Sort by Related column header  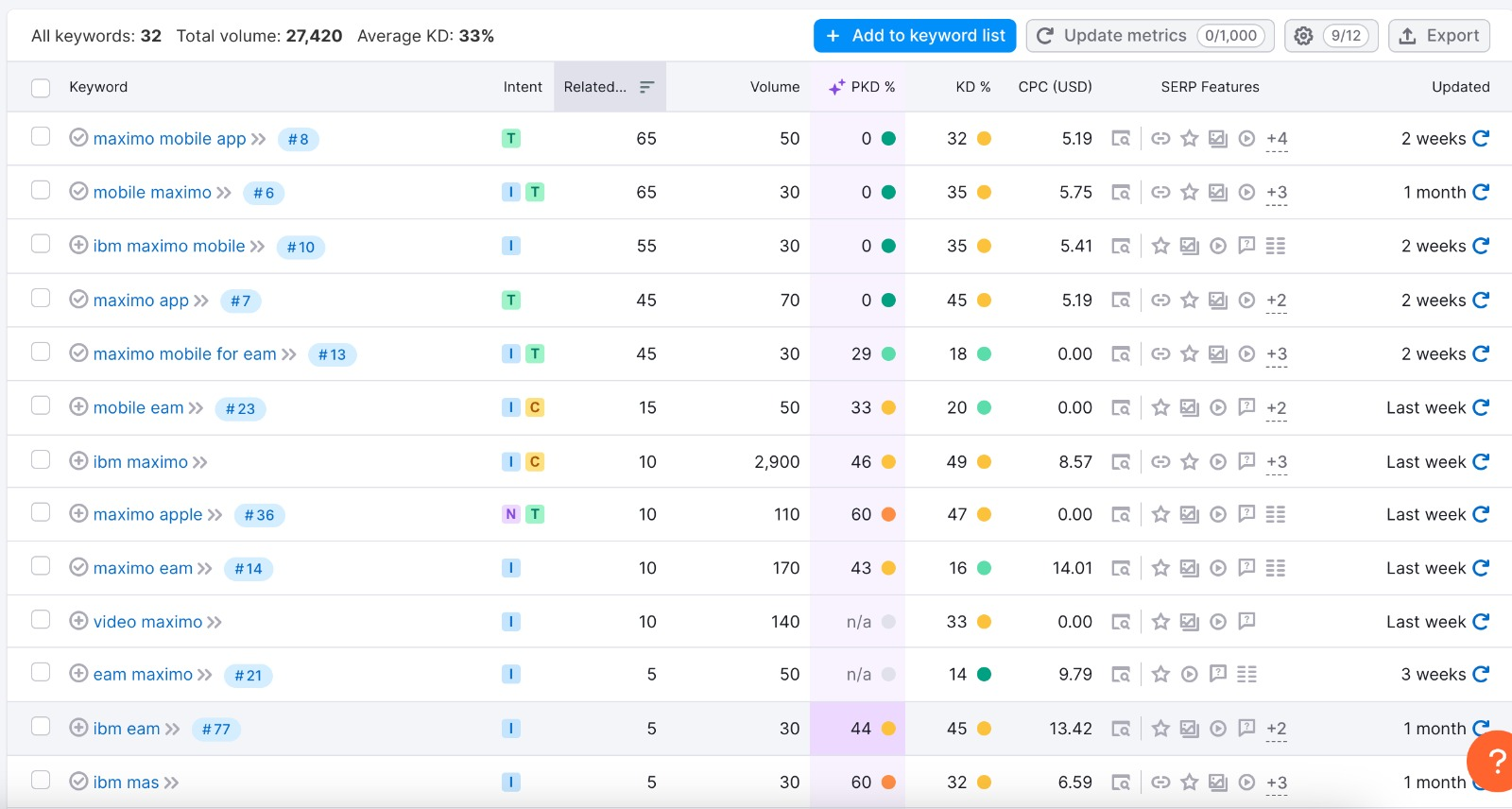pos(610,87)
